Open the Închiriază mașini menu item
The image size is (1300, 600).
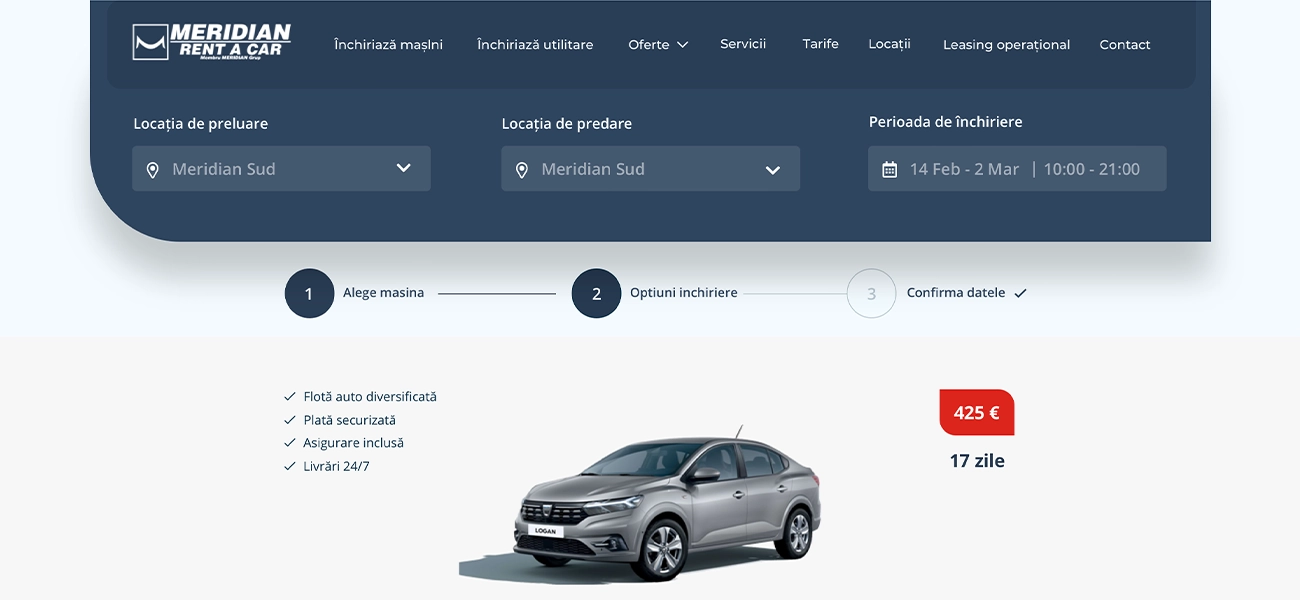(388, 45)
